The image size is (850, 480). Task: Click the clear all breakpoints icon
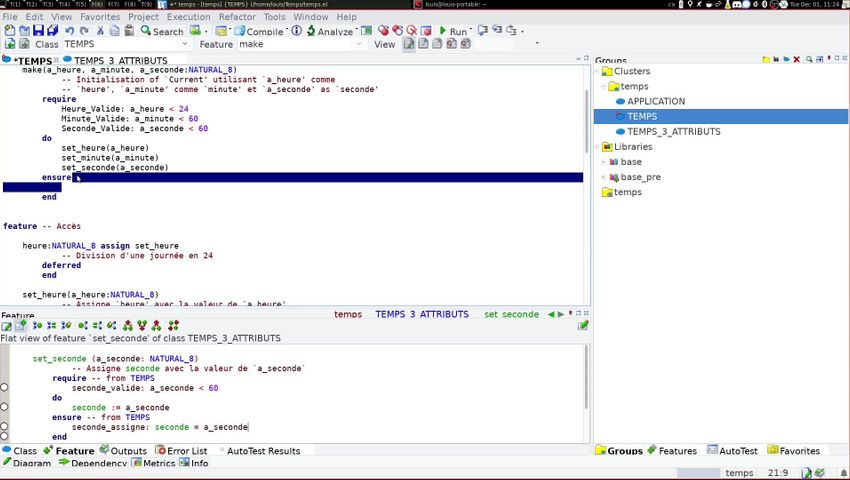(x=412, y=30)
